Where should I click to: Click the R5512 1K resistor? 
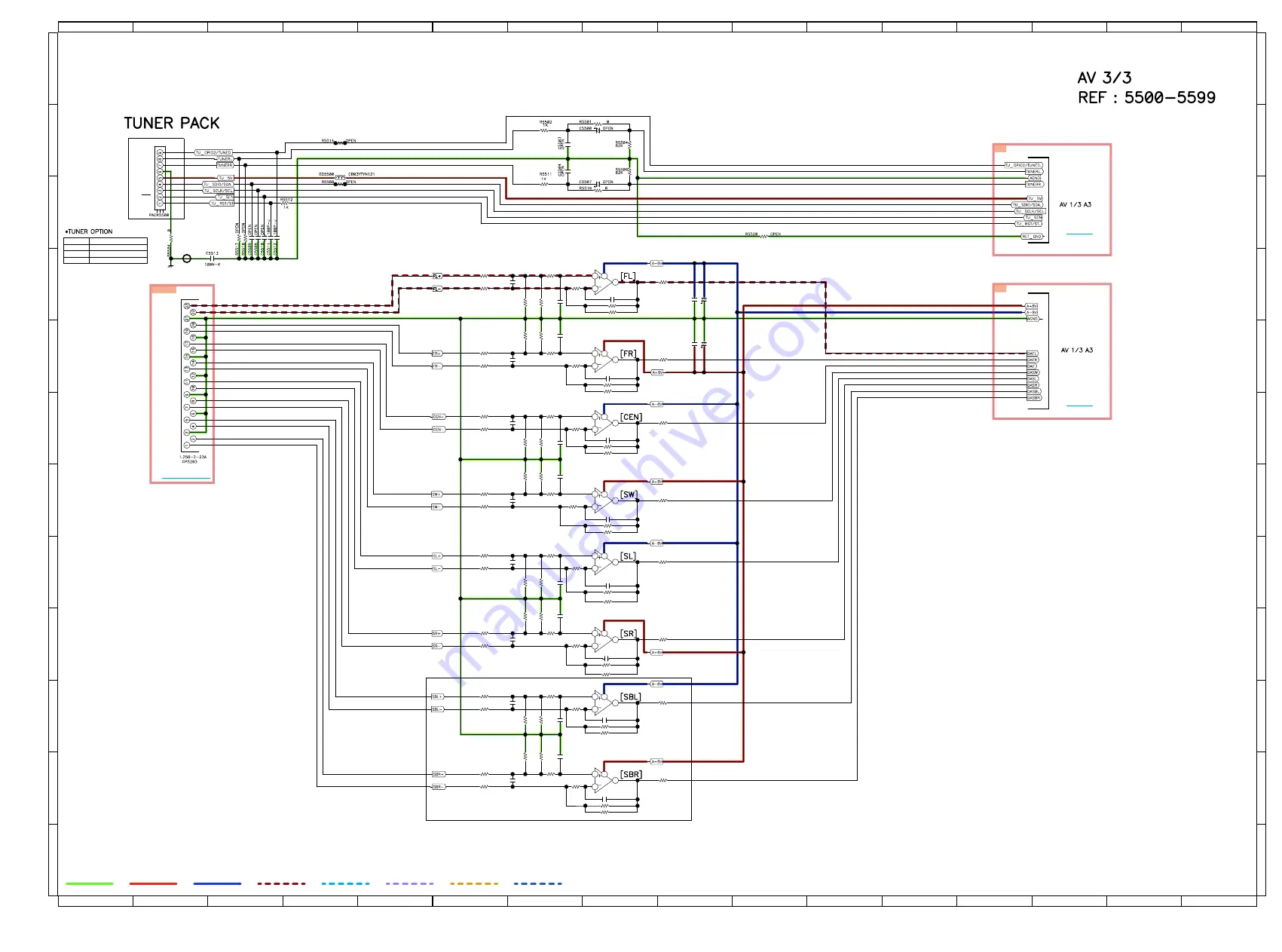click(284, 204)
